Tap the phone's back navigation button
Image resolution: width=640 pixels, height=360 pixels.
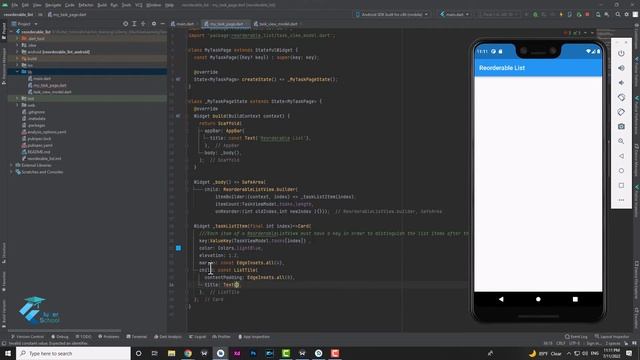point(501,299)
